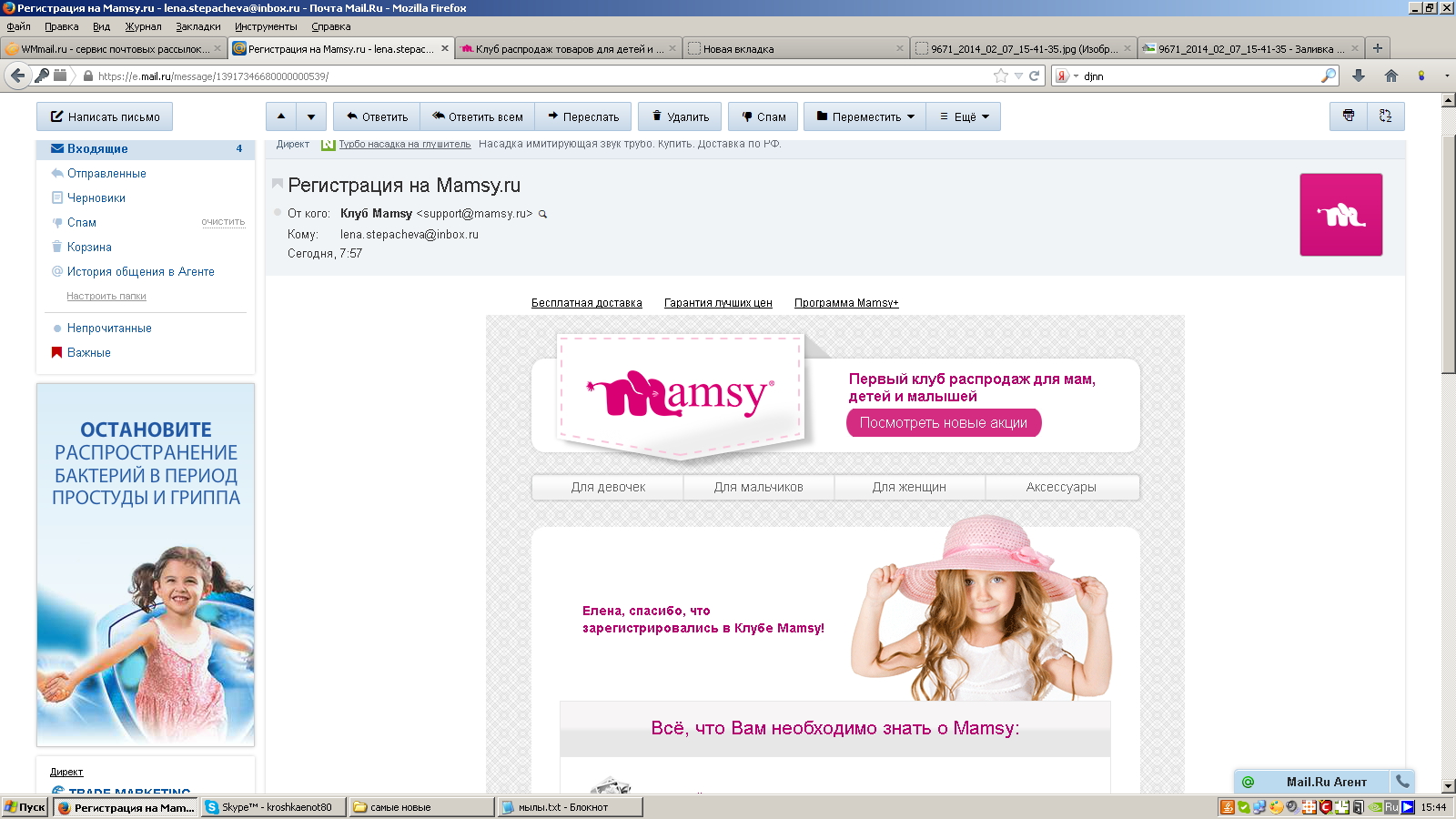1456x819 pixels.
Task: Open the Firefox downloads arrow icon
Action: [1359, 76]
